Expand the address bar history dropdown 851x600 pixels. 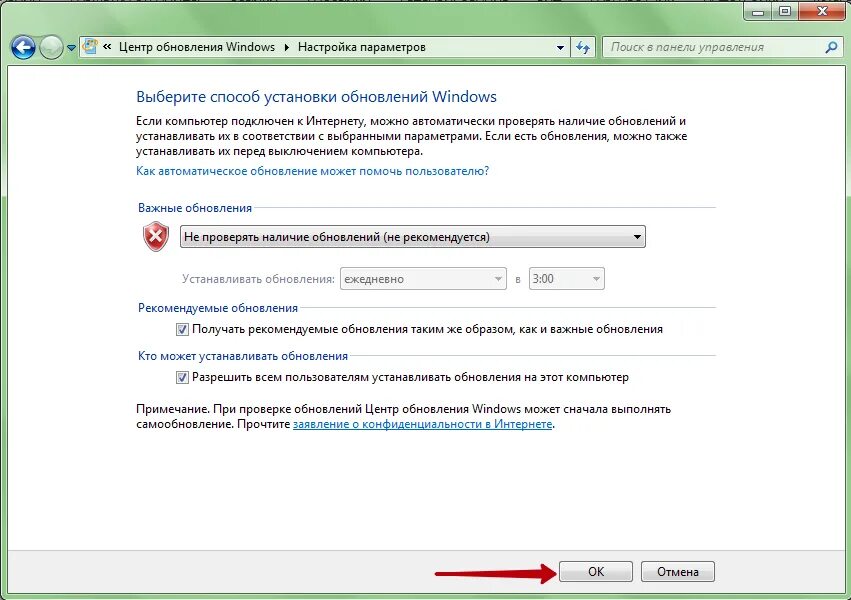point(560,48)
